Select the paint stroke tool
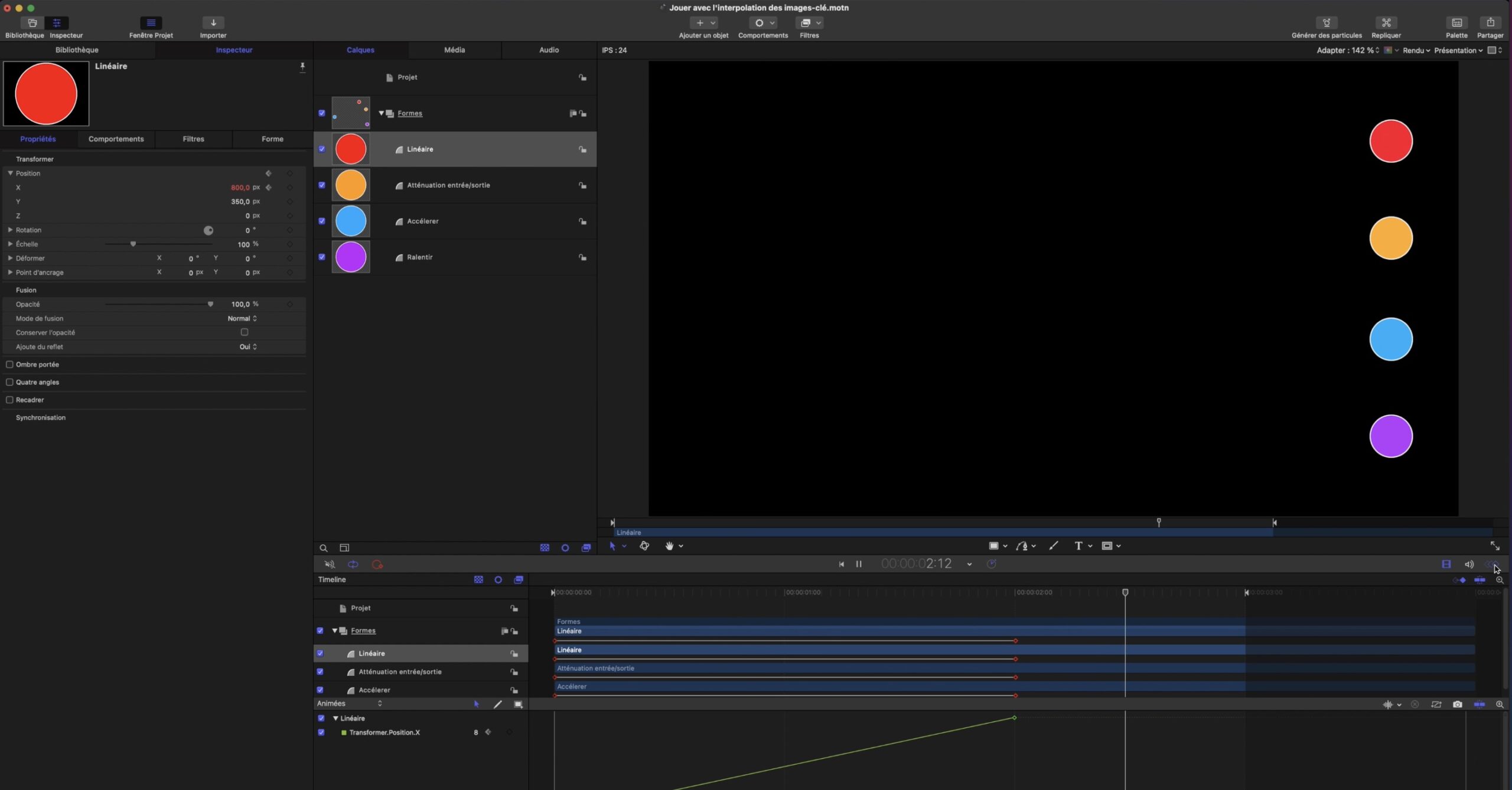The image size is (1512, 790). click(x=1054, y=547)
